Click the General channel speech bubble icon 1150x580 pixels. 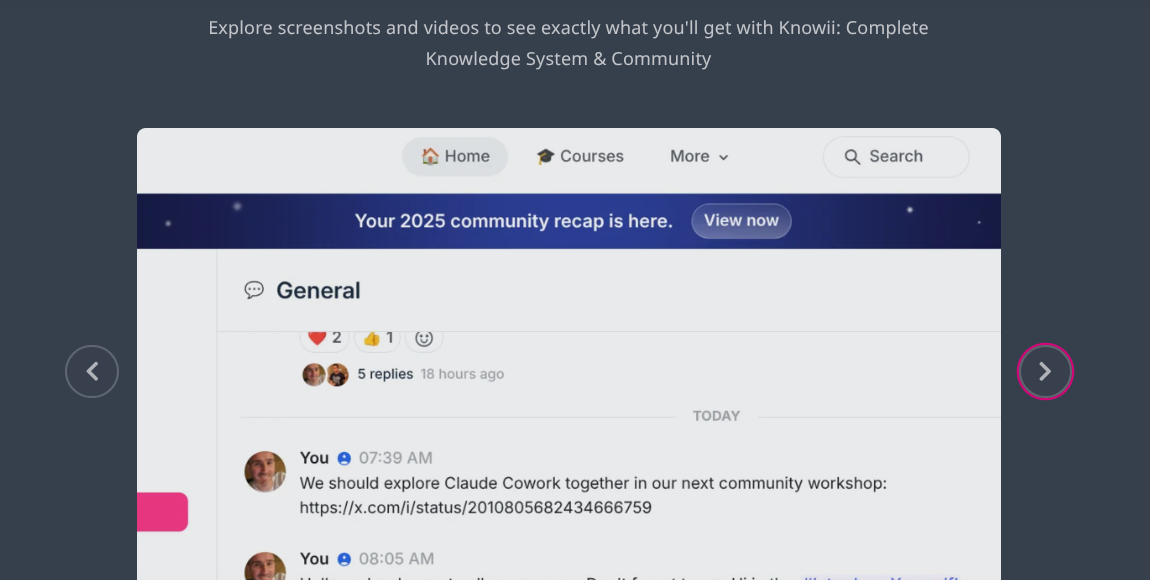(254, 290)
